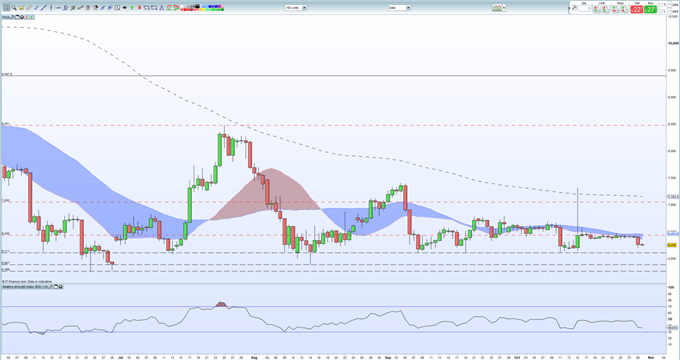
Task: Close the RSI indicator panel
Action: coord(61,287)
